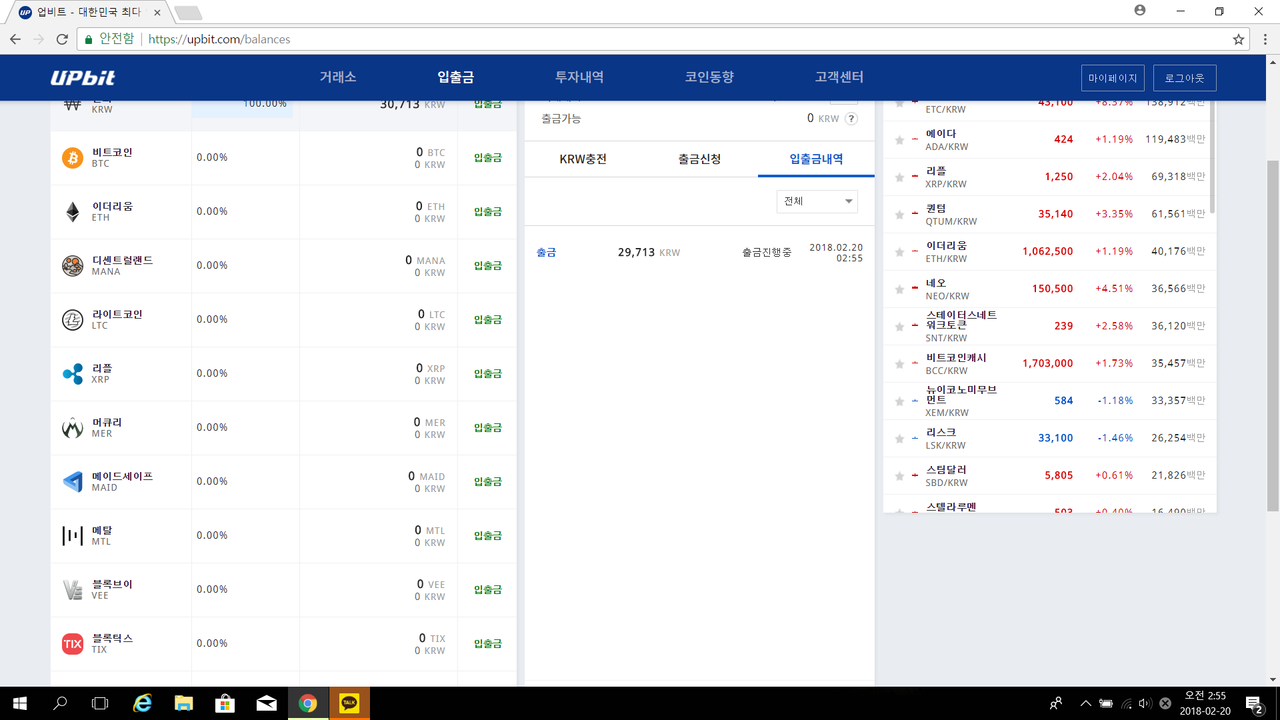
Task: Click the Litecoin LTC coin icon
Action: click(72, 320)
